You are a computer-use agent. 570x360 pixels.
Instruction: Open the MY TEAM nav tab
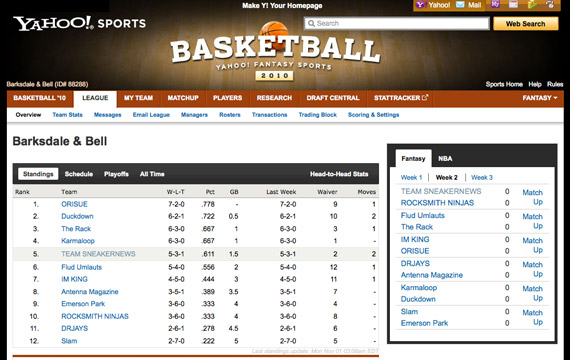[138, 98]
